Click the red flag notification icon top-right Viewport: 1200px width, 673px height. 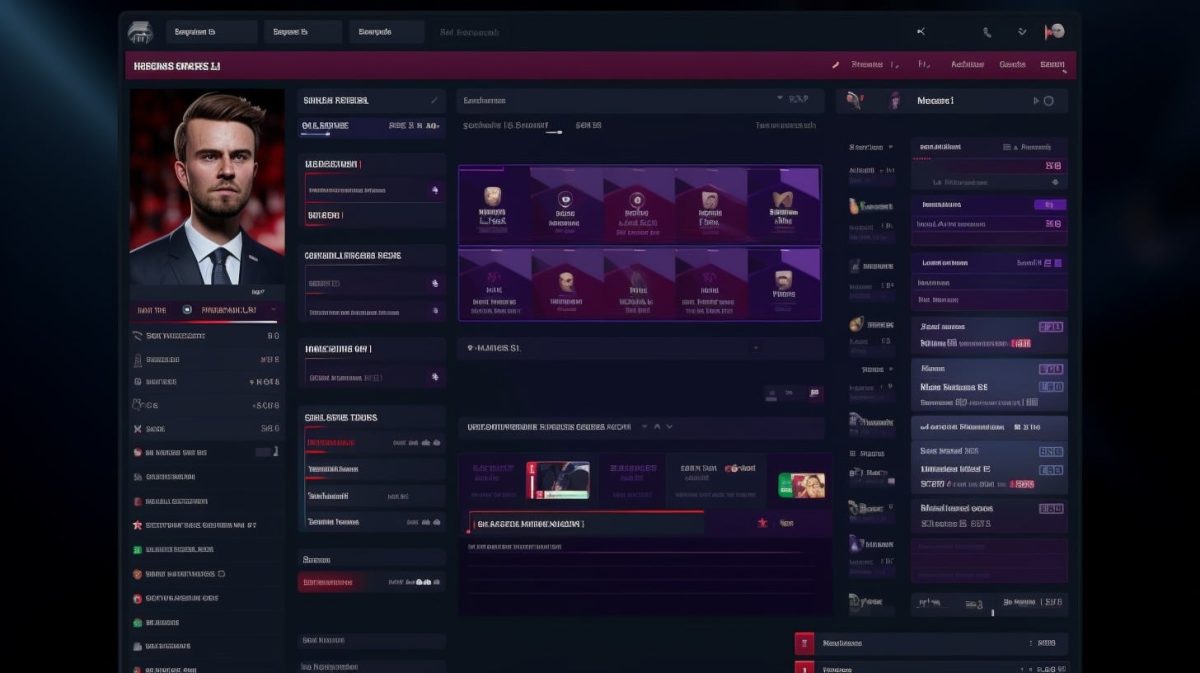pos(1049,31)
